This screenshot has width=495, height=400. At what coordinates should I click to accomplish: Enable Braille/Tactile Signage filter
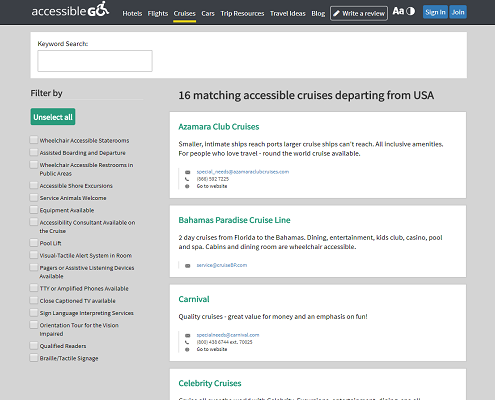[x=34, y=358]
